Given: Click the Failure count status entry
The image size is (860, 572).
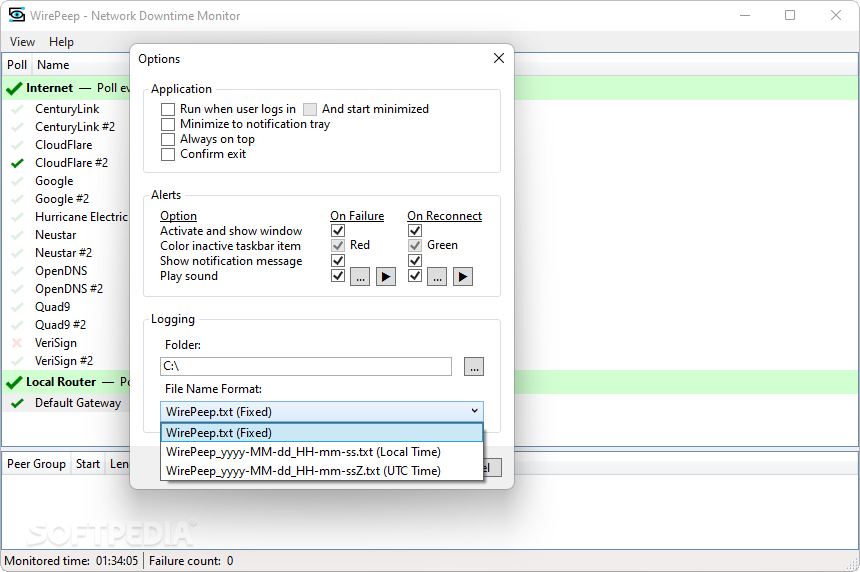Looking at the screenshot, I should point(191,561).
